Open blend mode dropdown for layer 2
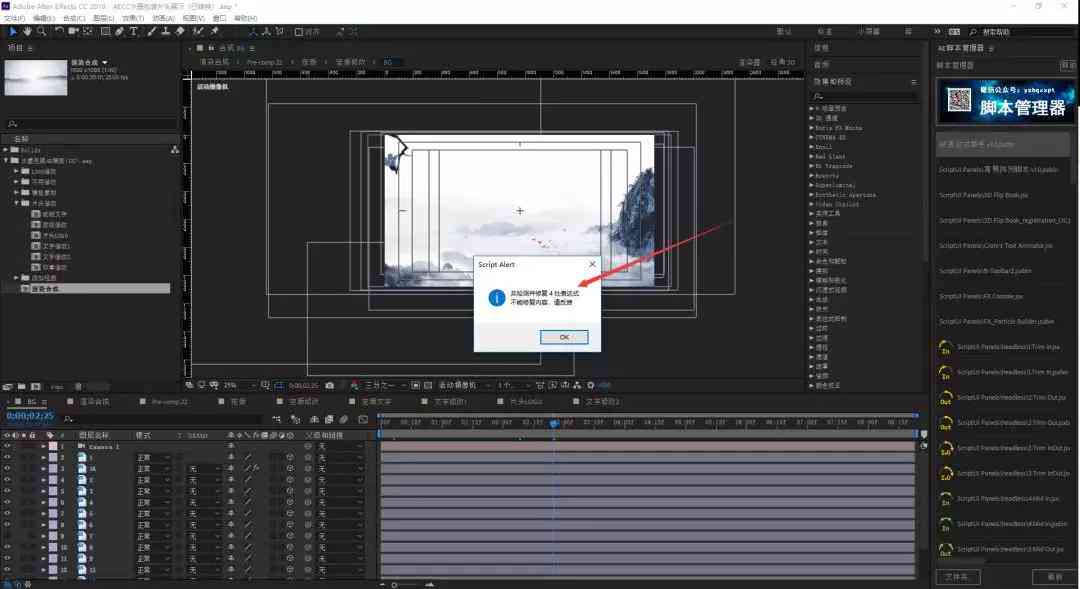 pos(153,457)
